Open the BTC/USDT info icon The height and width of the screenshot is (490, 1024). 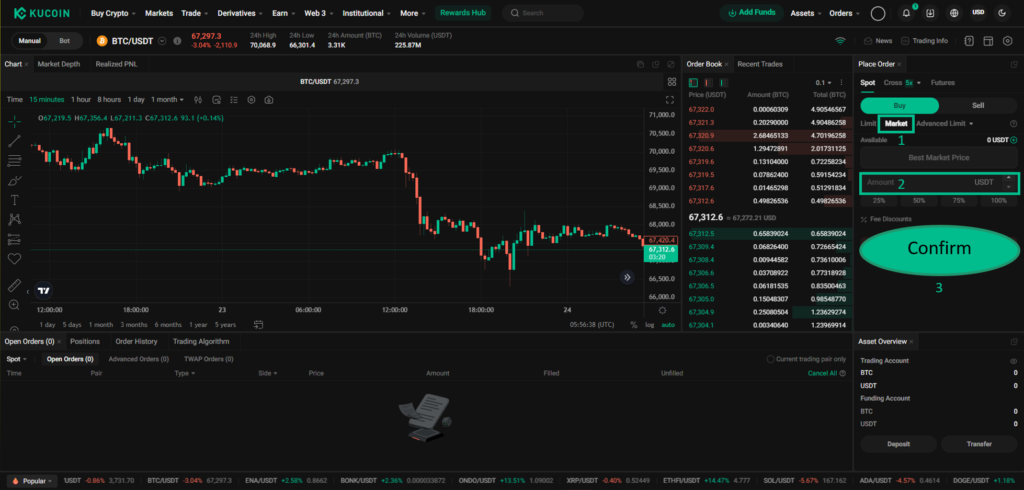pos(177,41)
